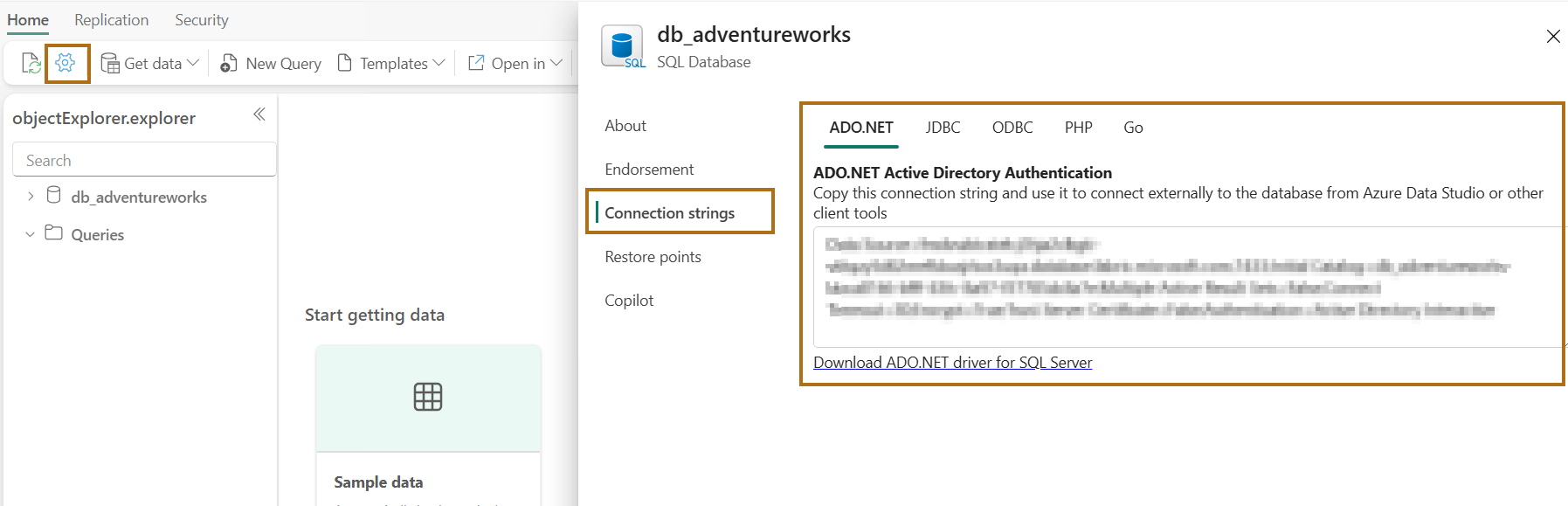The height and width of the screenshot is (506, 1568).
Task: Open Download ADO.NET driver for SQL Server link
Action: click(952, 363)
